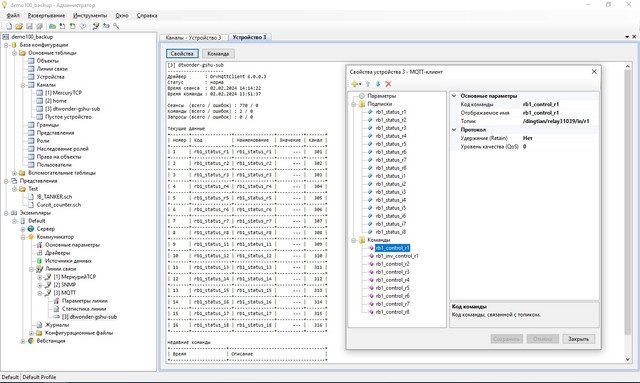Click the vertical scrollbar down arrow
Image resolution: width=640 pixels, height=383 pixels.
628,359
